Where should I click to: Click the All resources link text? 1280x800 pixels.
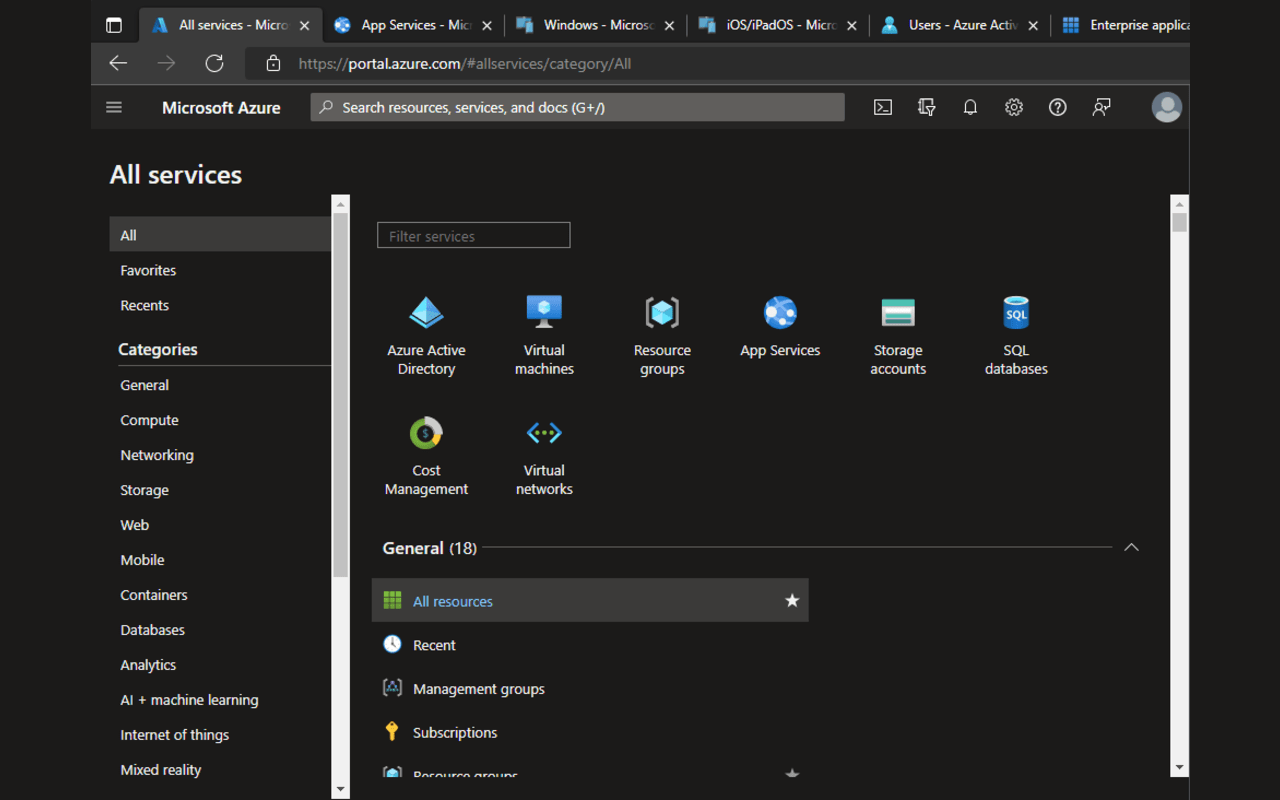coord(453,601)
